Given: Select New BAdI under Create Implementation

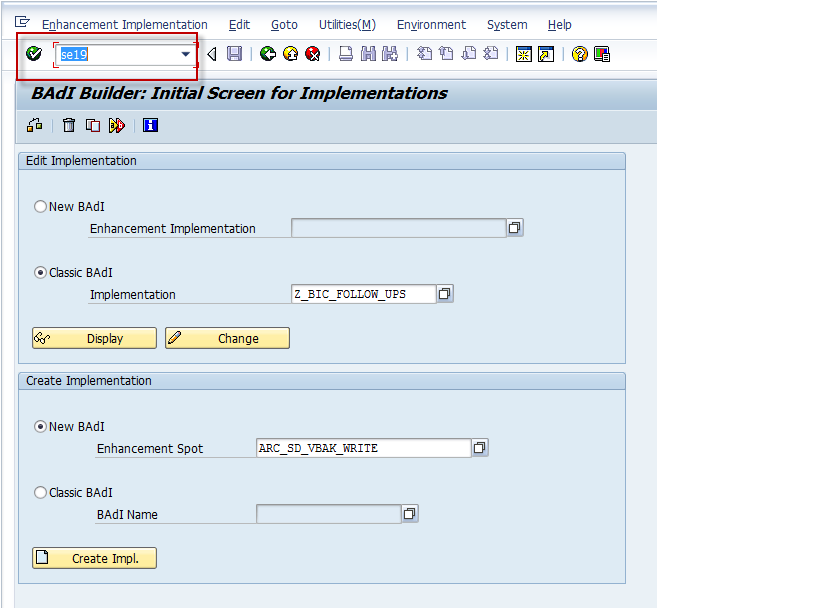Looking at the screenshot, I should [40, 426].
